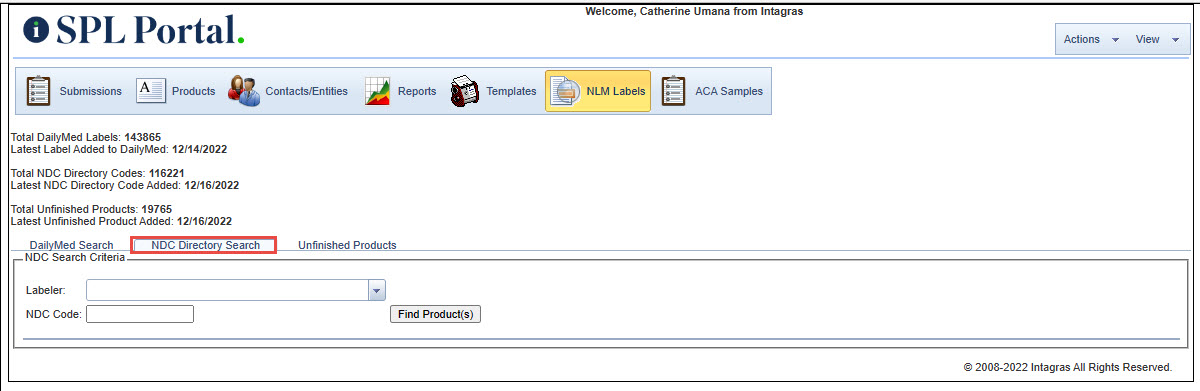Click the Intagras copyright footer text
Image resolution: width=1200 pixels, height=391 pixels.
[x=1067, y=367]
